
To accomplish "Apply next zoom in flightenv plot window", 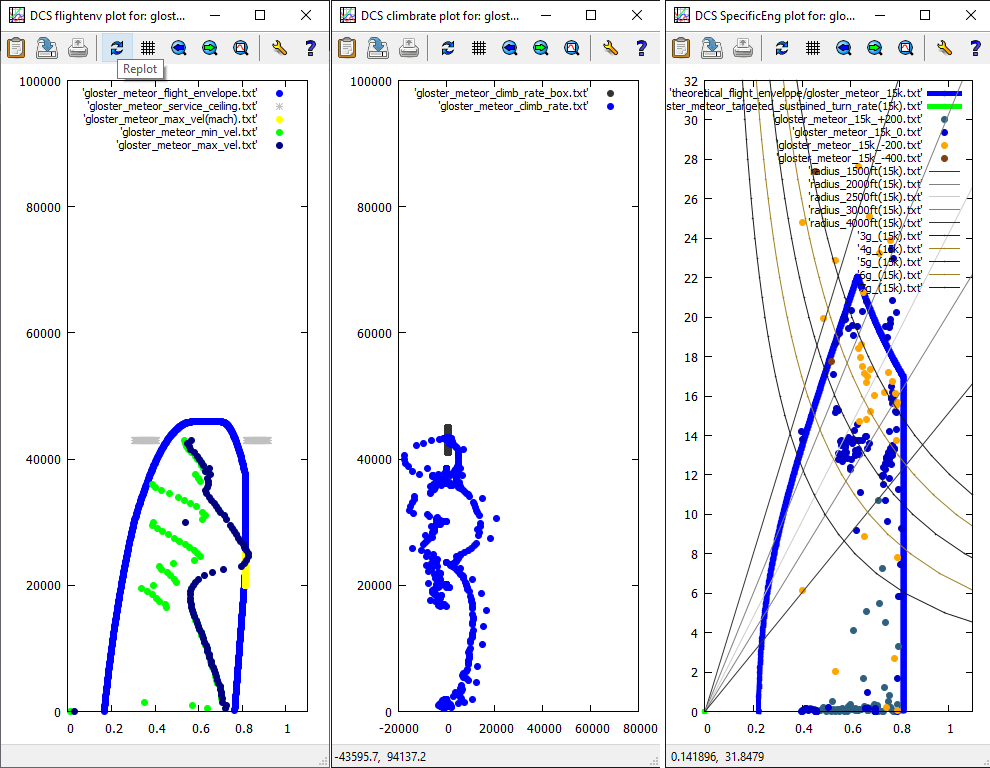I will point(210,47).
